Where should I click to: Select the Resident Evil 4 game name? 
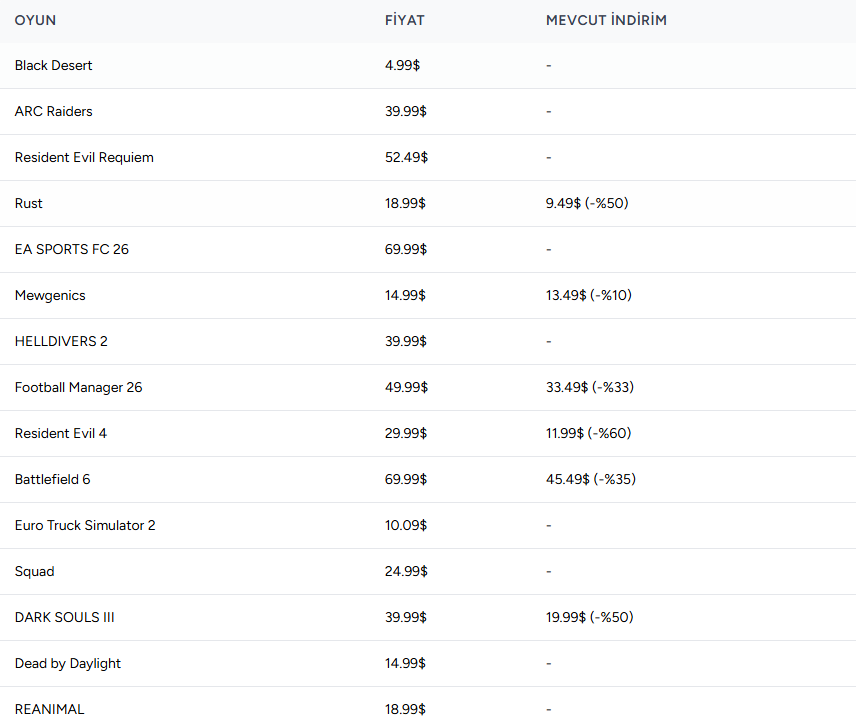pos(61,433)
